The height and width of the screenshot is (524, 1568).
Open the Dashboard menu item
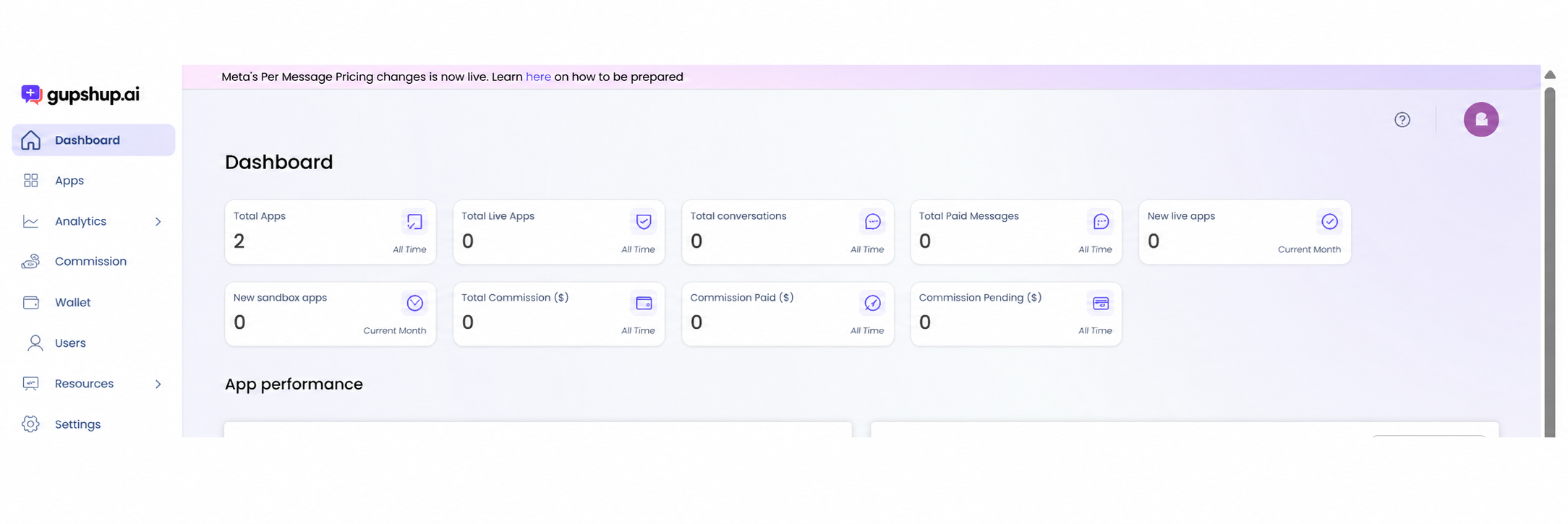point(93,140)
